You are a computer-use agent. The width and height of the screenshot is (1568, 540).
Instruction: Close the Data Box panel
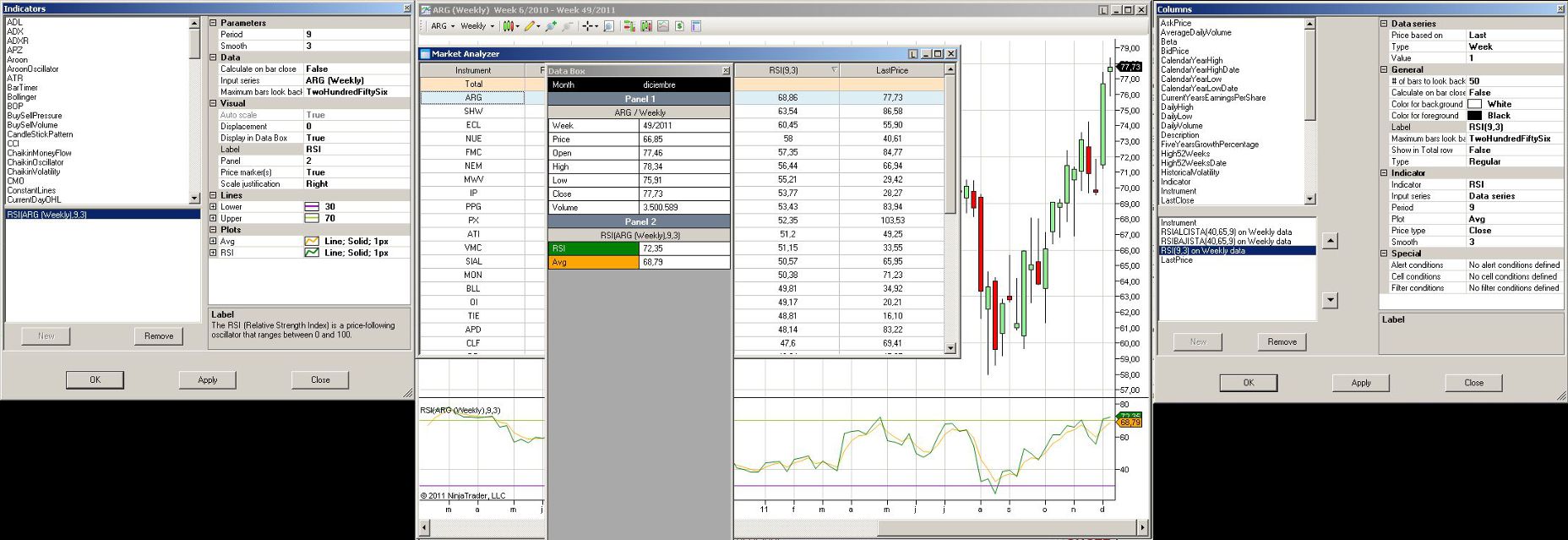click(x=726, y=71)
